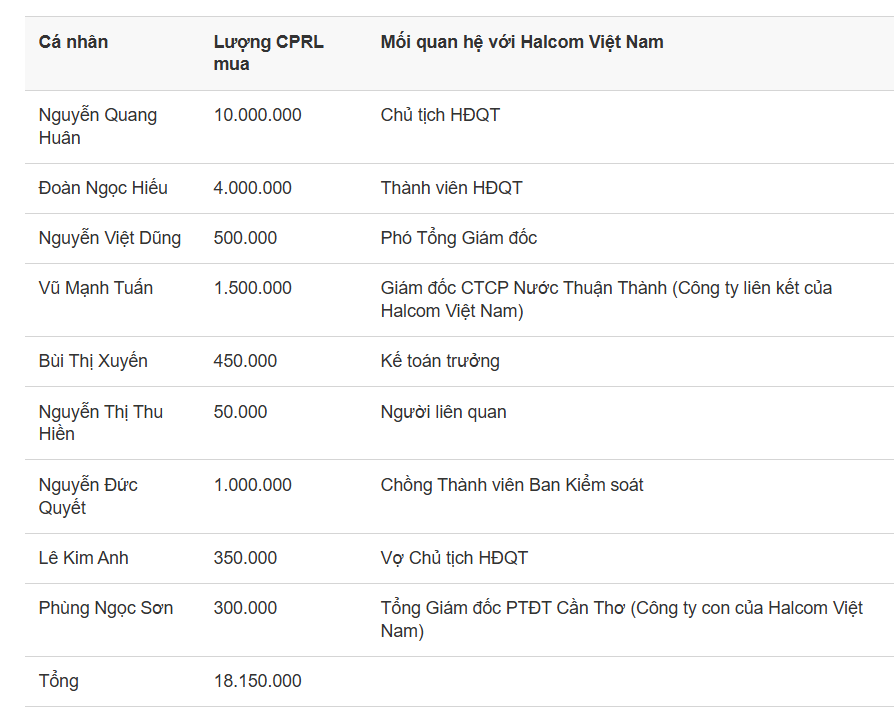Select the name Nguyễn Thị Thu Hiền

point(100,422)
